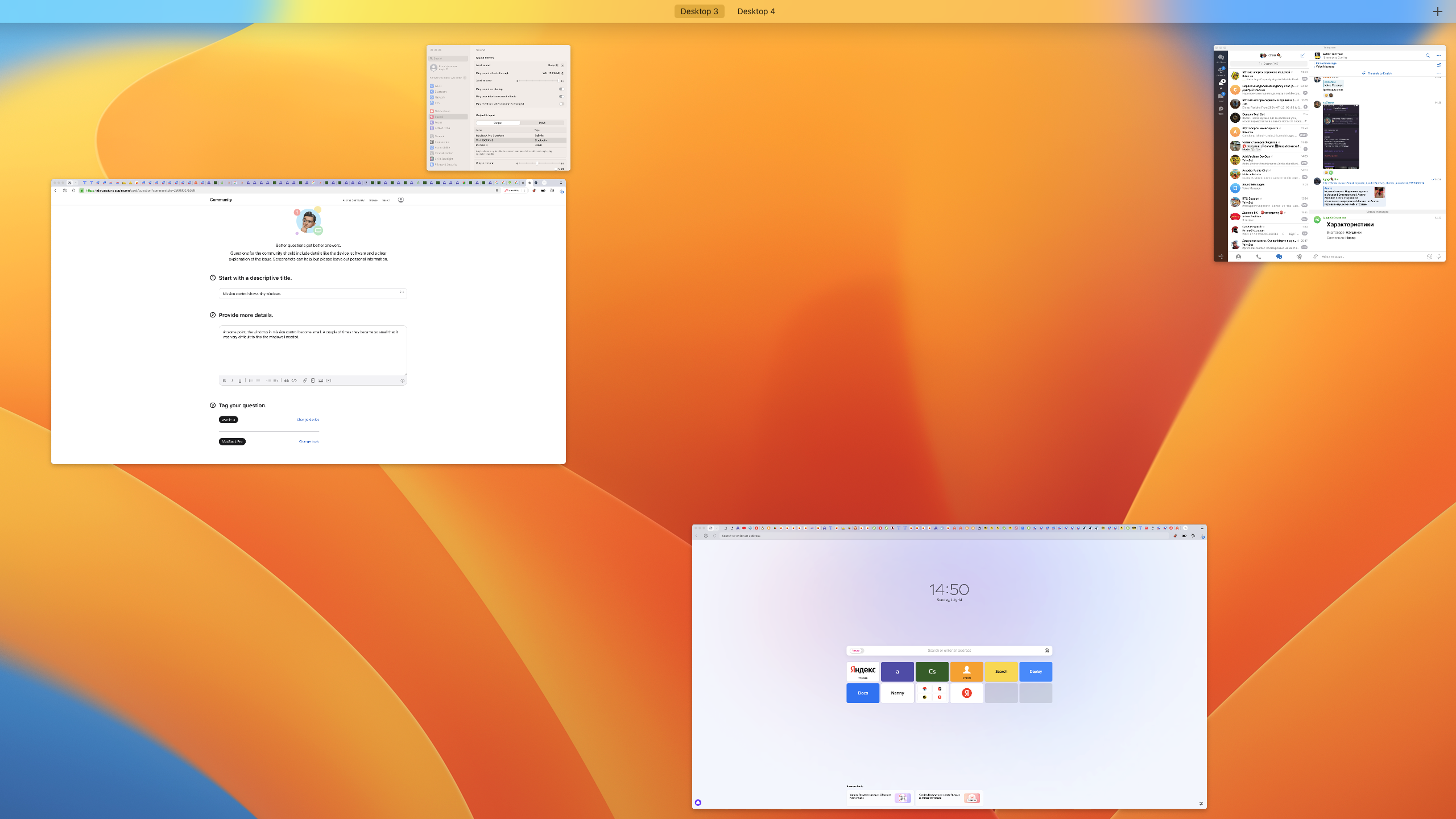Click the Telegram calls phone icon

pyautogui.click(x=1258, y=257)
